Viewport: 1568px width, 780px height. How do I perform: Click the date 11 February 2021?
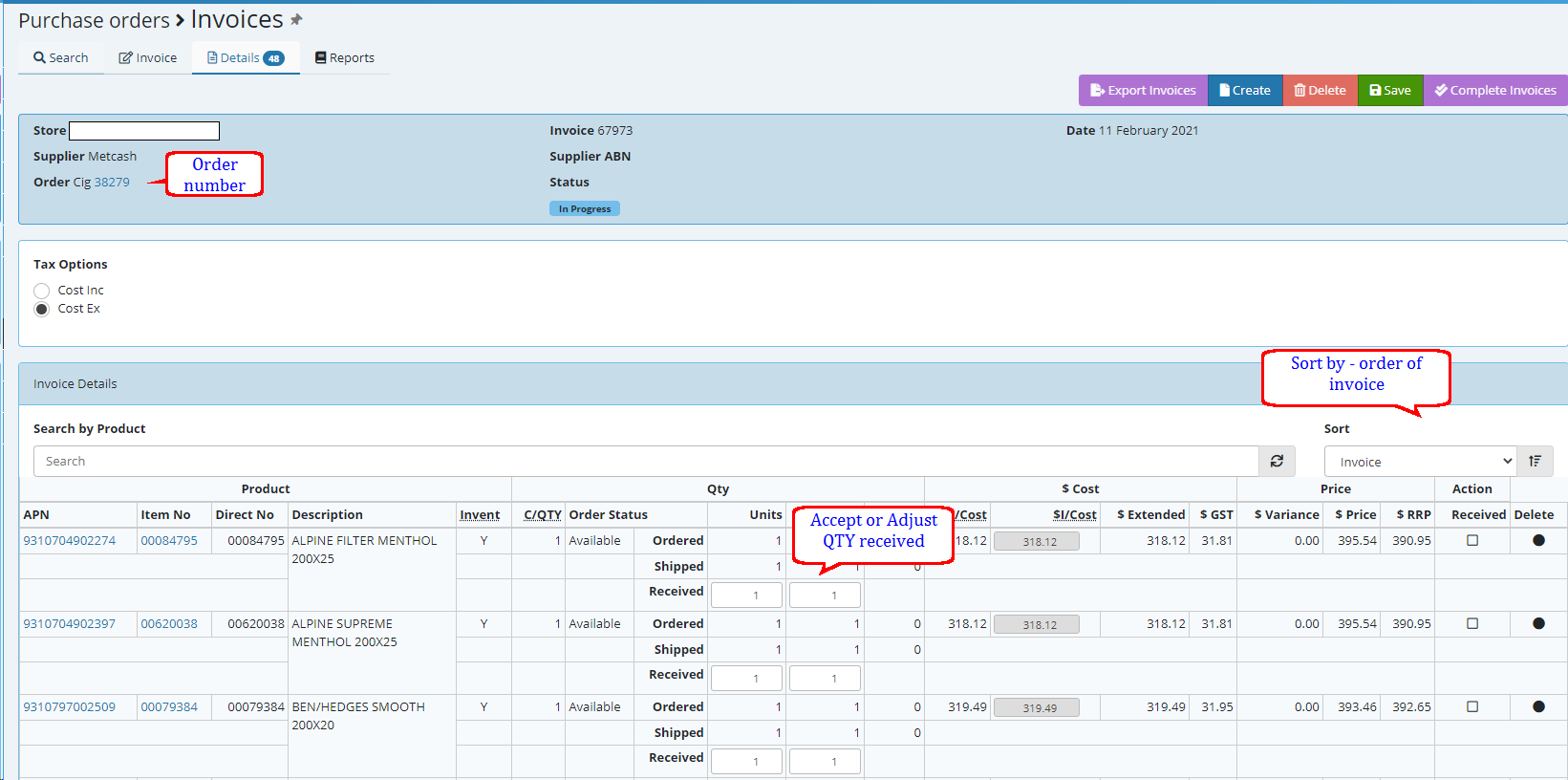1149,130
